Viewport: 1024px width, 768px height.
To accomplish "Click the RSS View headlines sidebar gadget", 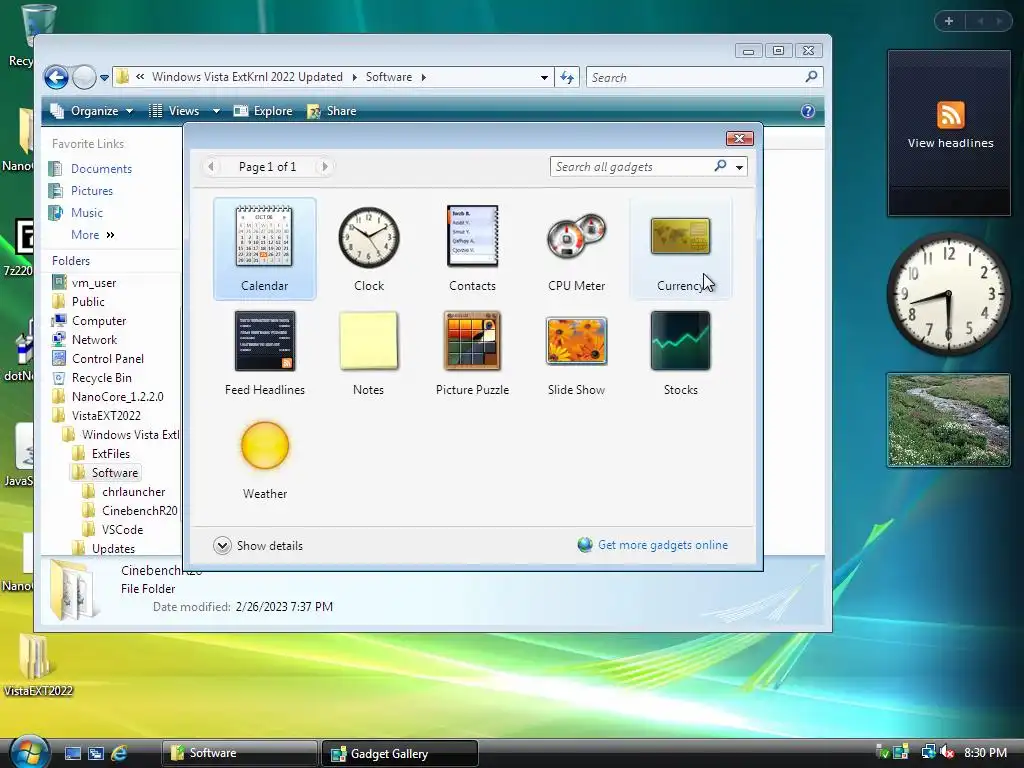I will (x=949, y=133).
